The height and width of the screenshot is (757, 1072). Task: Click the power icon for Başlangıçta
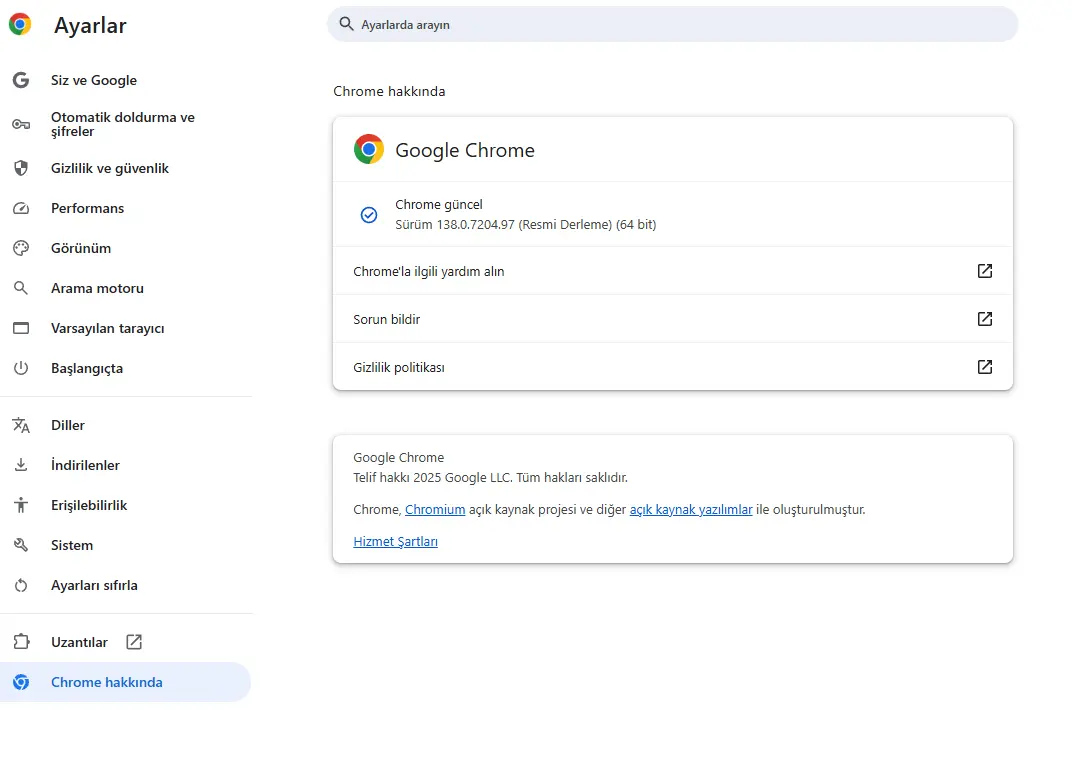pyautogui.click(x=21, y=368)
